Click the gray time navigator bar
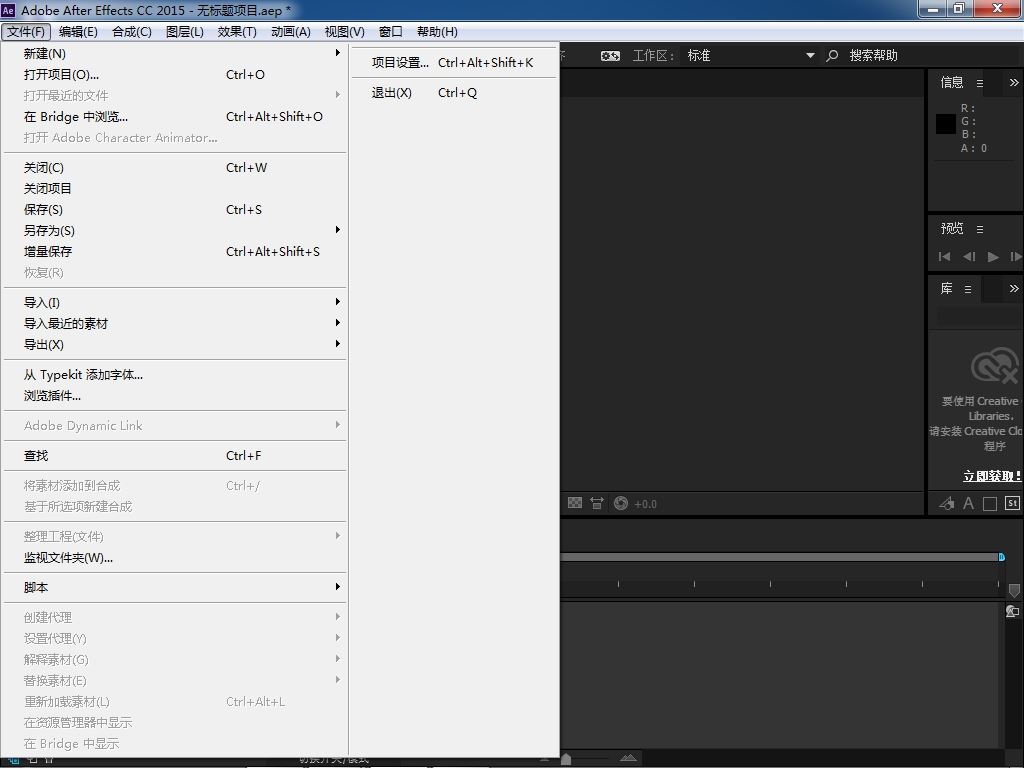 pos(778,557)
